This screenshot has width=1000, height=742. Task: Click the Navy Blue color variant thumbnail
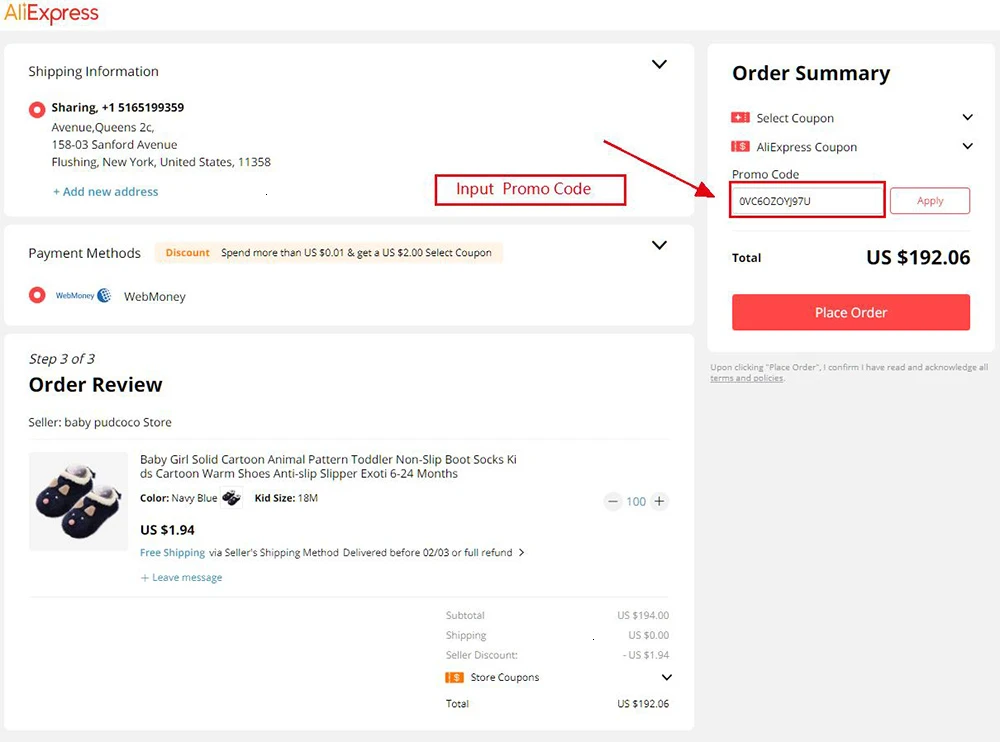tap(232, 498)
